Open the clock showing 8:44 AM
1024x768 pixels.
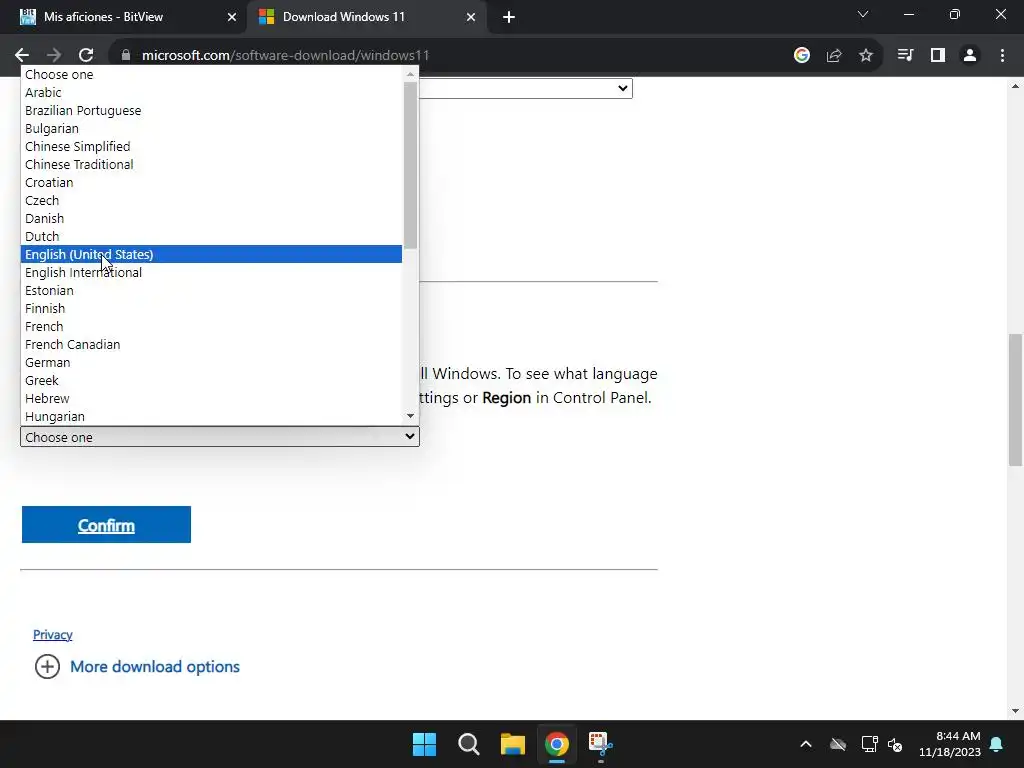click(x=950, y=744)
